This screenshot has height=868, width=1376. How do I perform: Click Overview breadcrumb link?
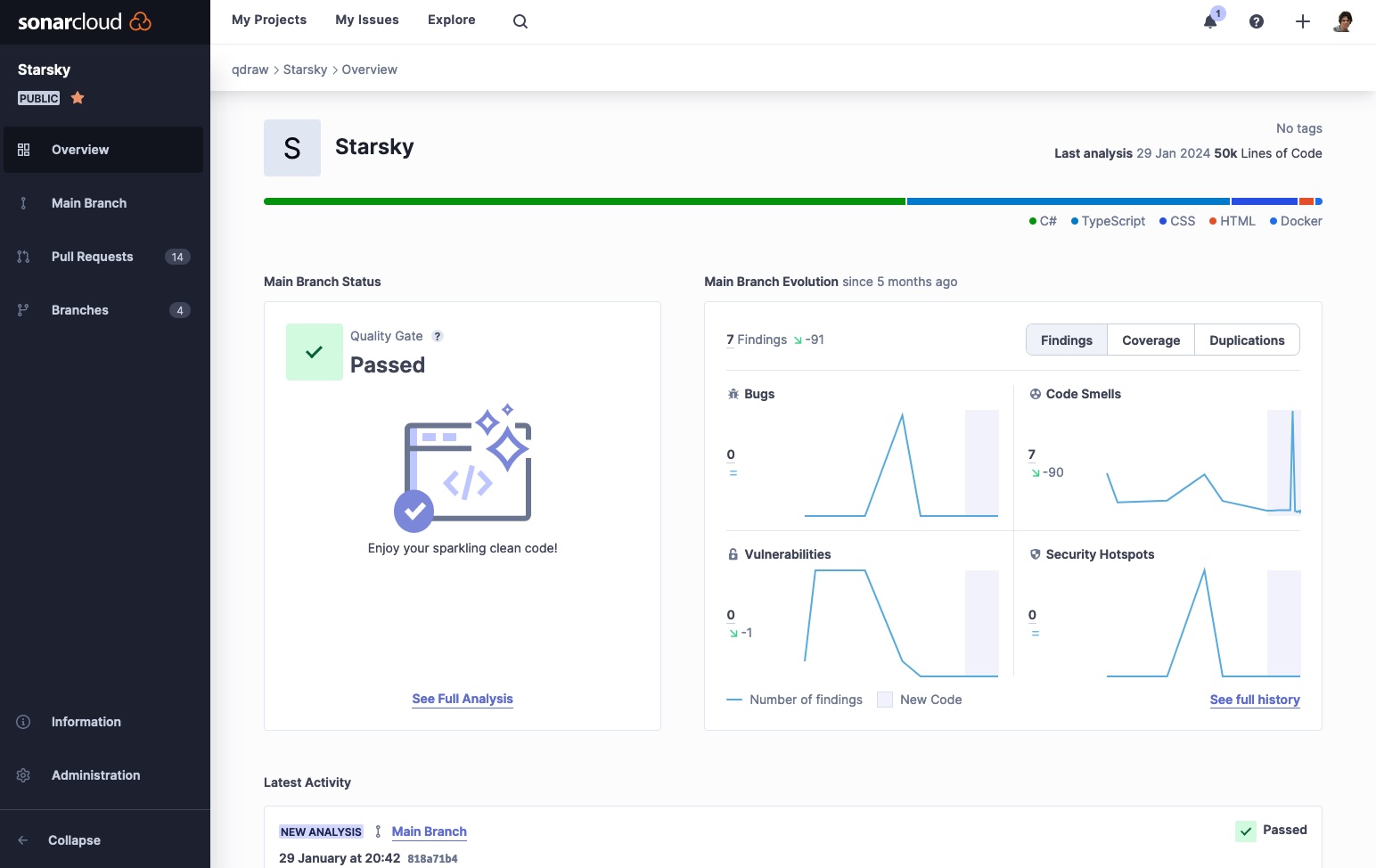tap(370, 70)
